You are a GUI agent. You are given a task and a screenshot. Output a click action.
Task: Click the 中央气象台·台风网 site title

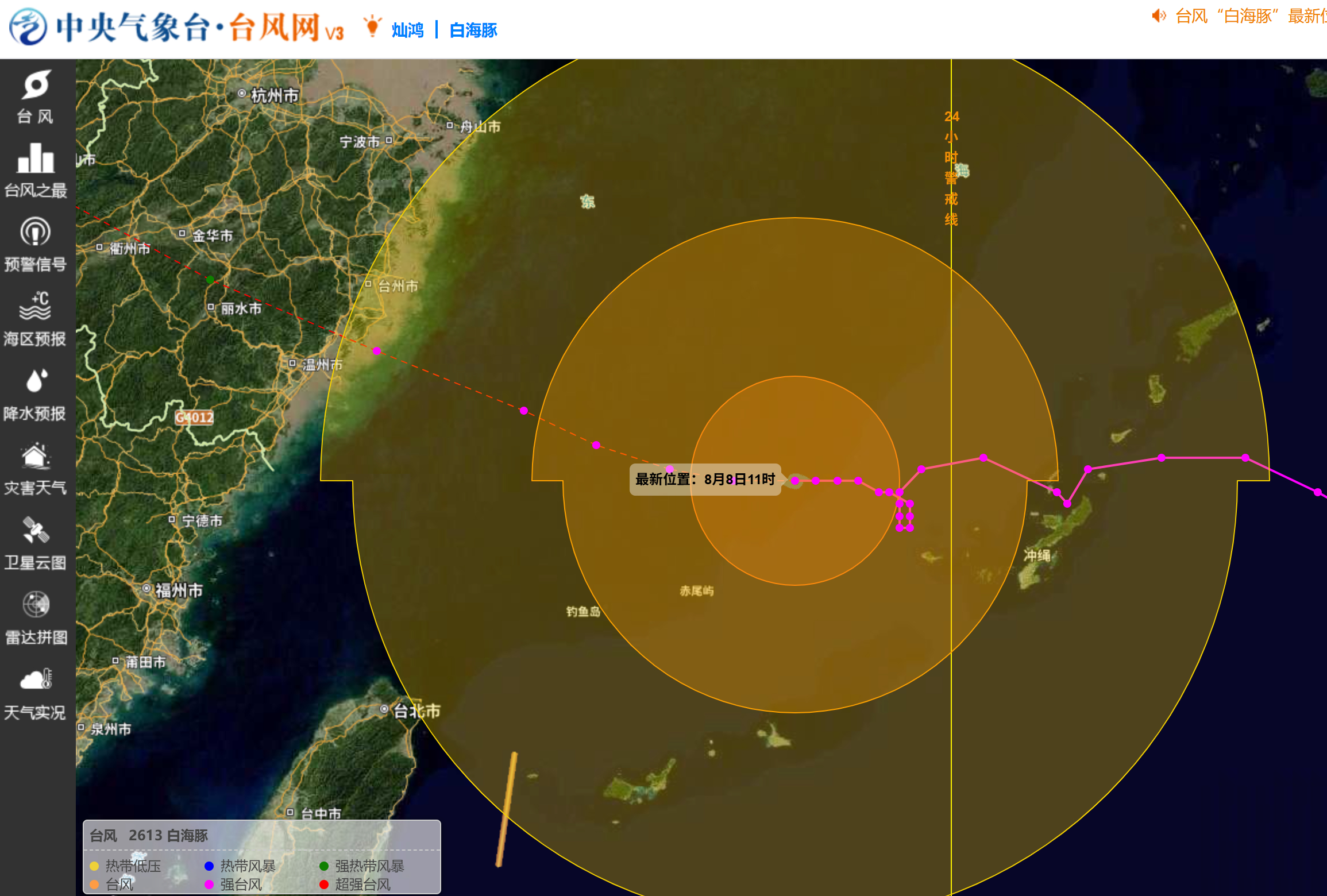click(200, 27)
